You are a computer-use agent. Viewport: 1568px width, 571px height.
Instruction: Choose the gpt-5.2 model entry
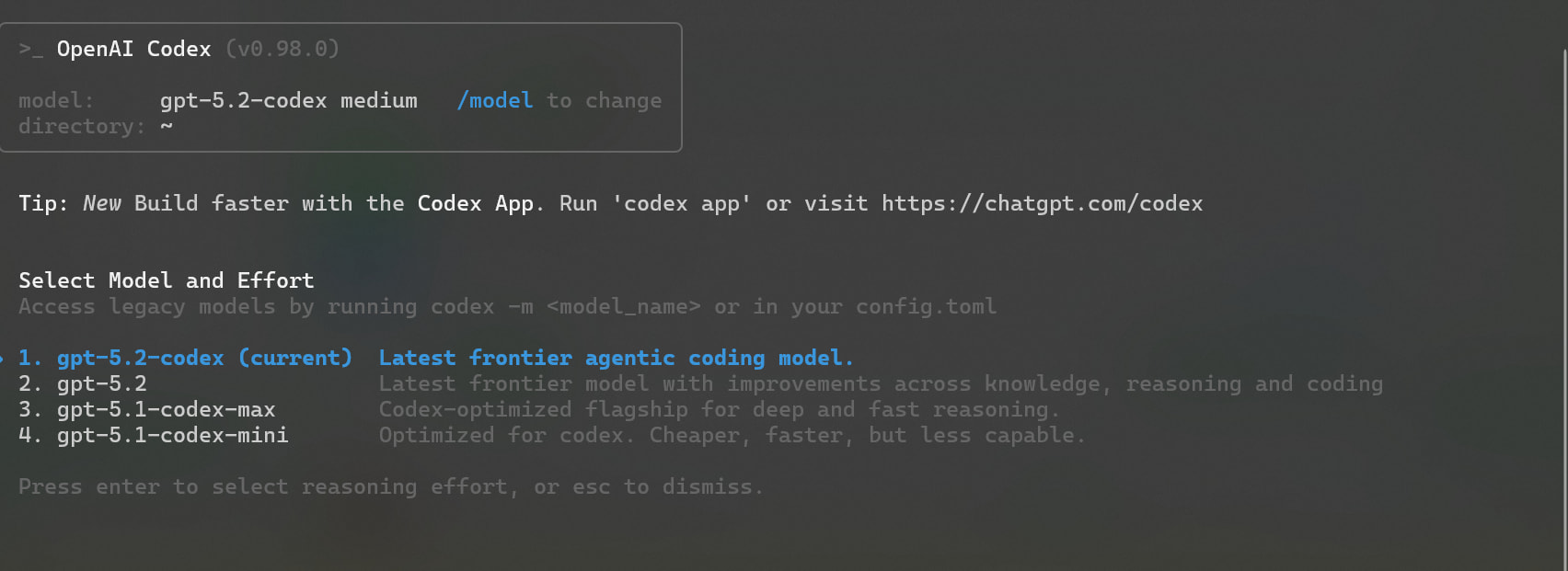point(101,383)
